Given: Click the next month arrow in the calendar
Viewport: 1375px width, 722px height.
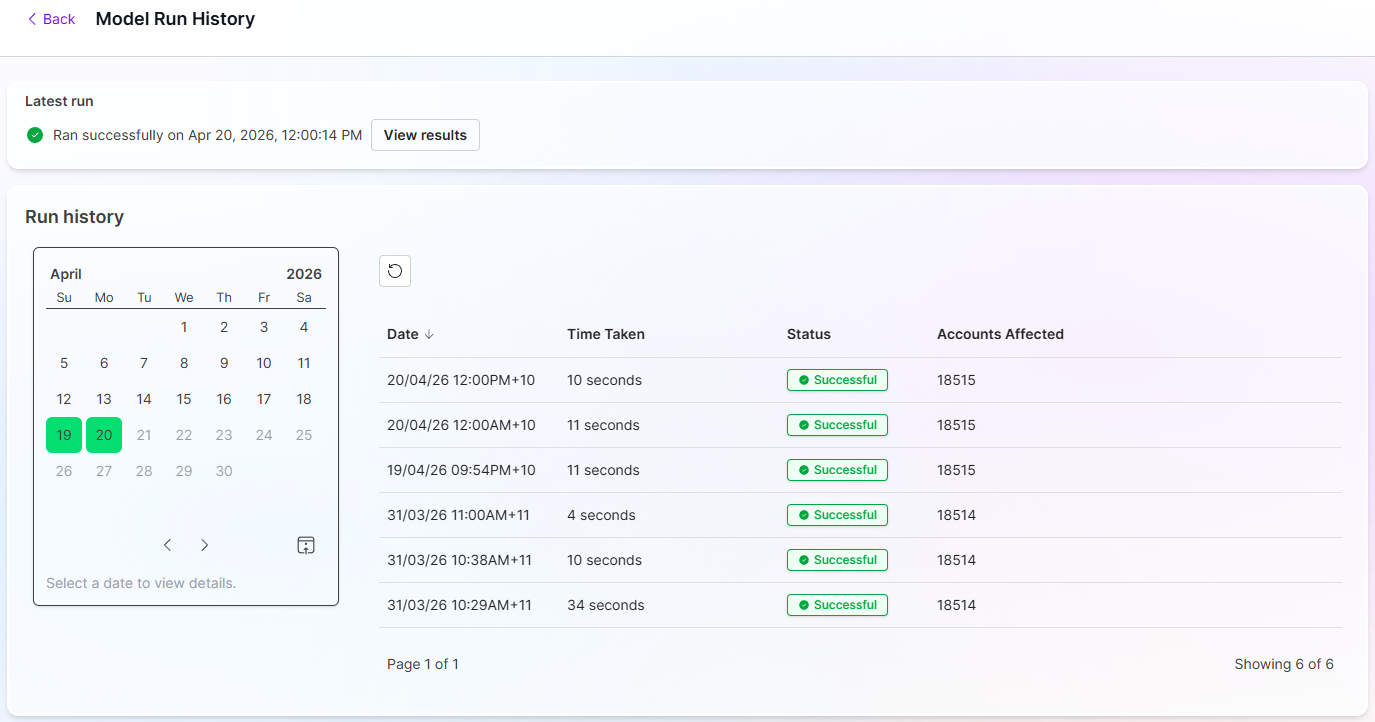Looking at the screenshot, I should click(x=204, y=545).
